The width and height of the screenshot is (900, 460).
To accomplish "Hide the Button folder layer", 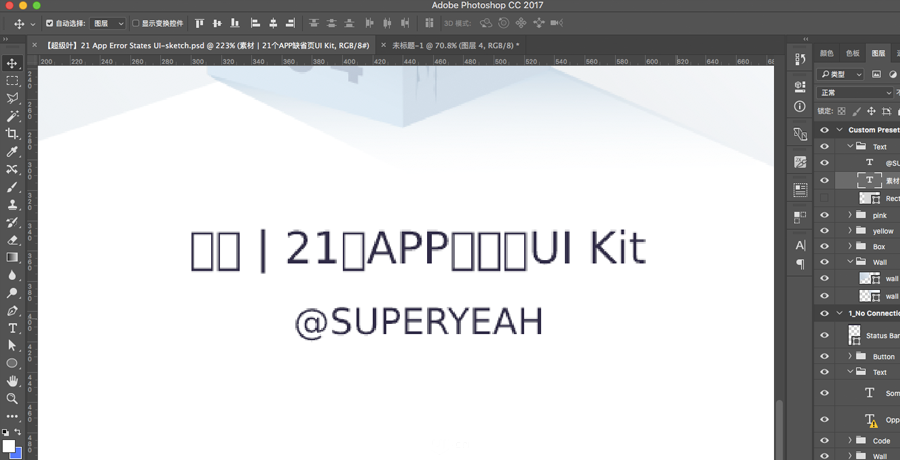I will pyautogui.click(x=824, y=356).
